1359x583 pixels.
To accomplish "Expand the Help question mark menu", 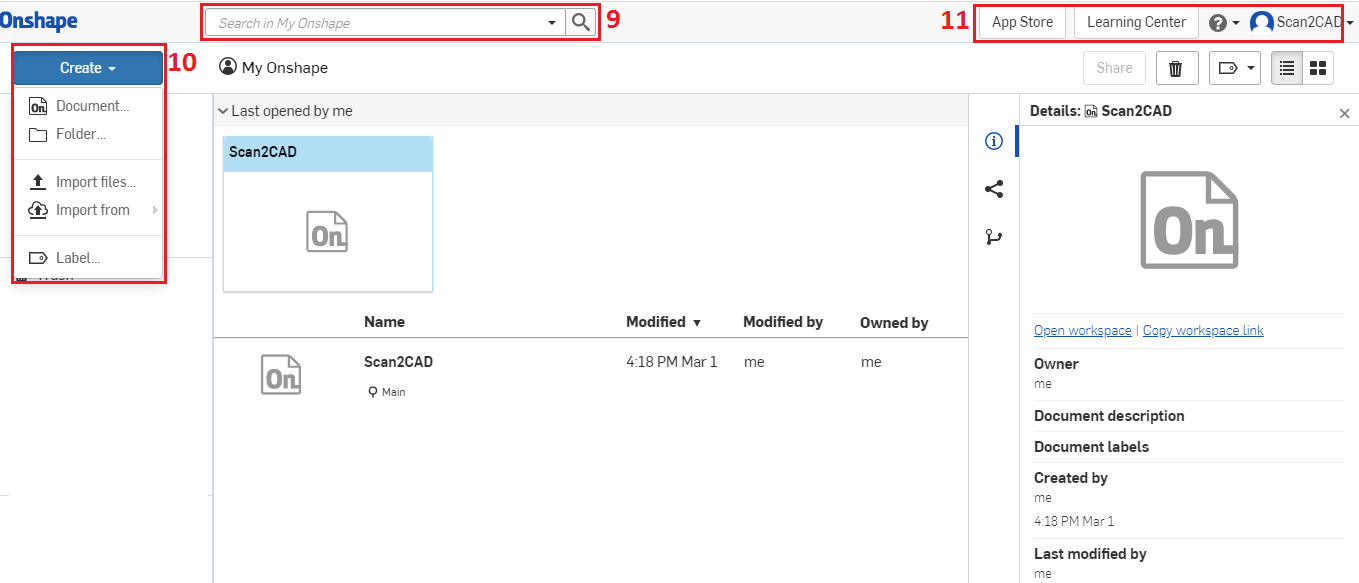I will 1223,22.
